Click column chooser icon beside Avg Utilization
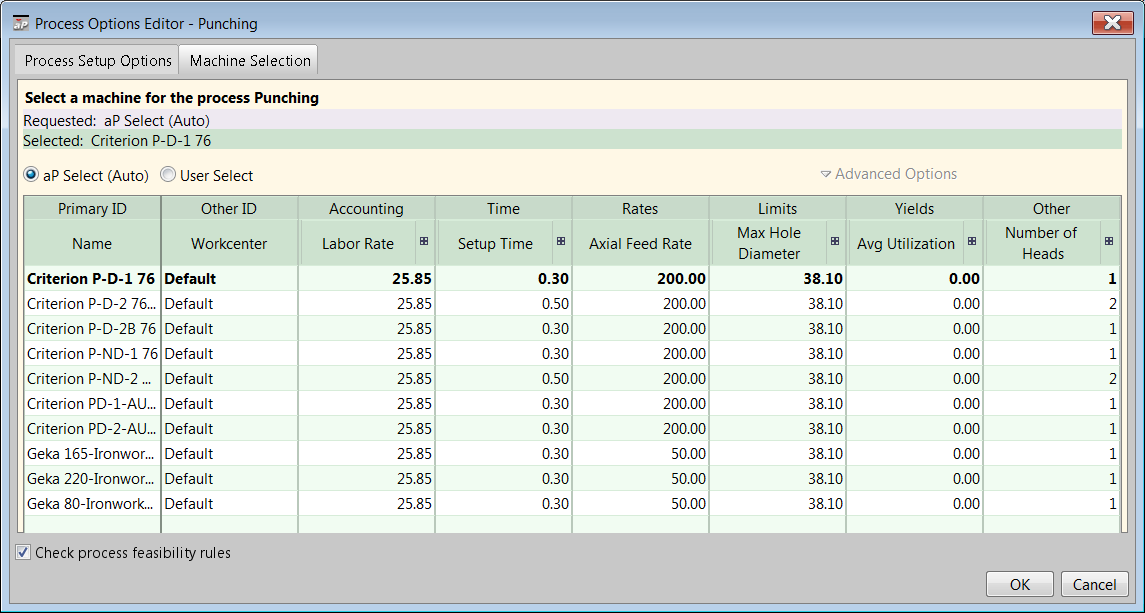Screen dimensions: 1145x613 972,242
